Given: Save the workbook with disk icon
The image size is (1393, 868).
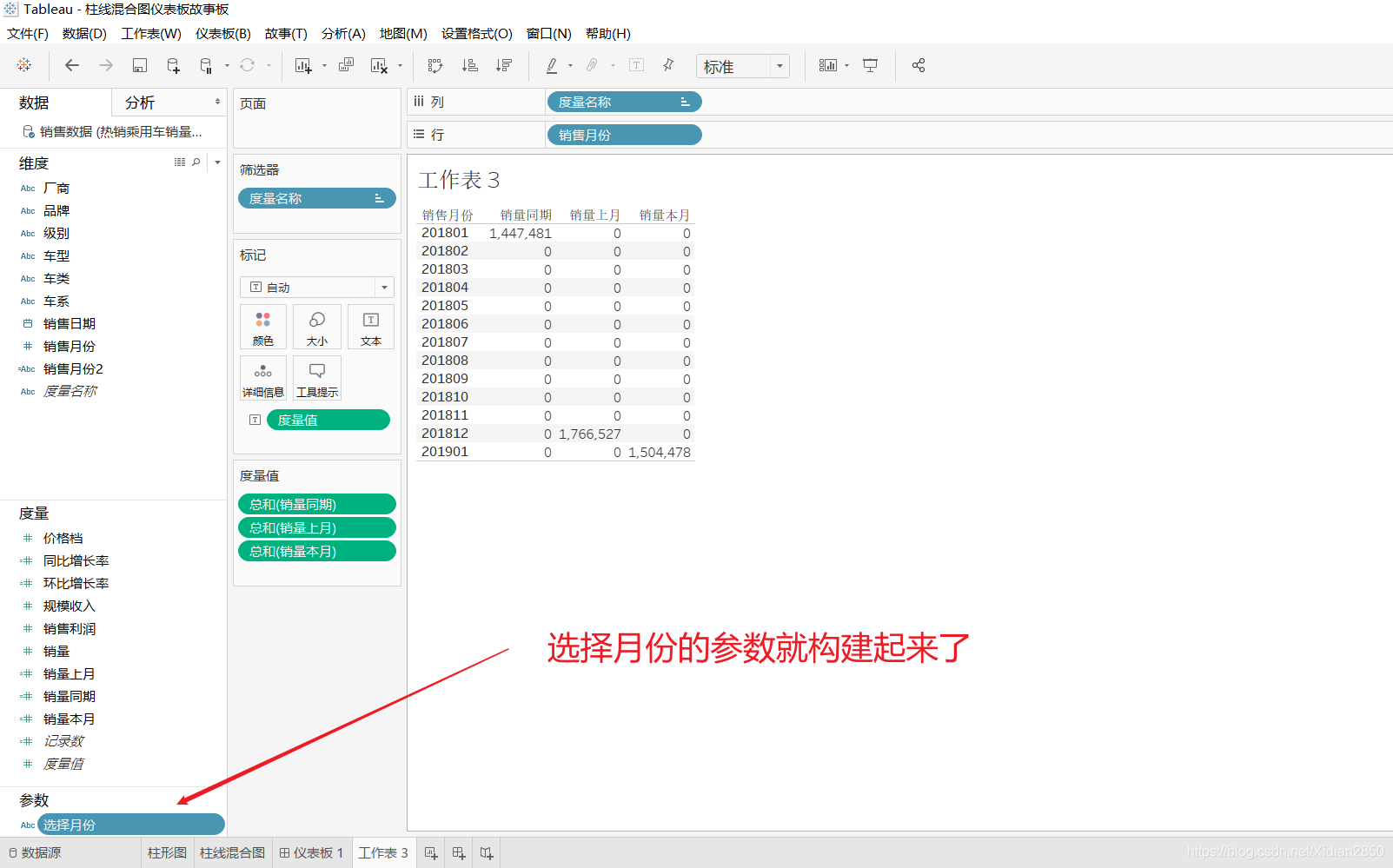Looking at the screenshot, I should tap(139, 65).
